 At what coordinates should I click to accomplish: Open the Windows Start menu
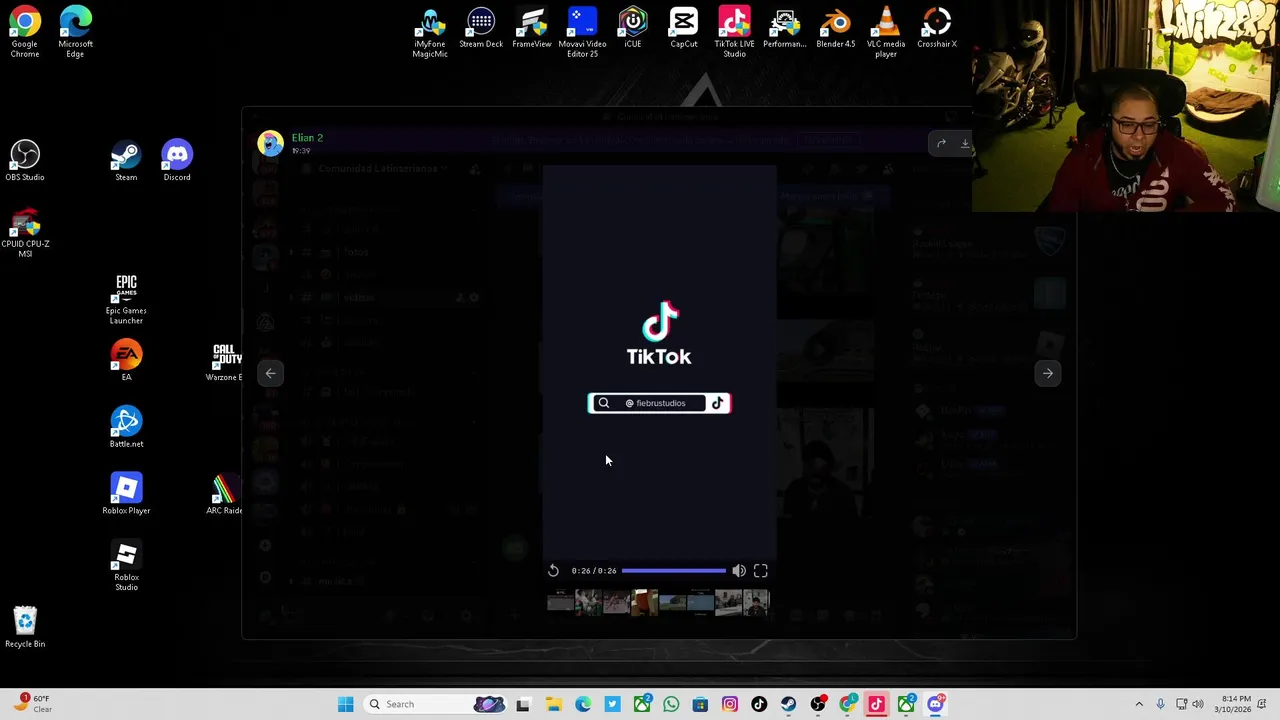coord(345,704)
